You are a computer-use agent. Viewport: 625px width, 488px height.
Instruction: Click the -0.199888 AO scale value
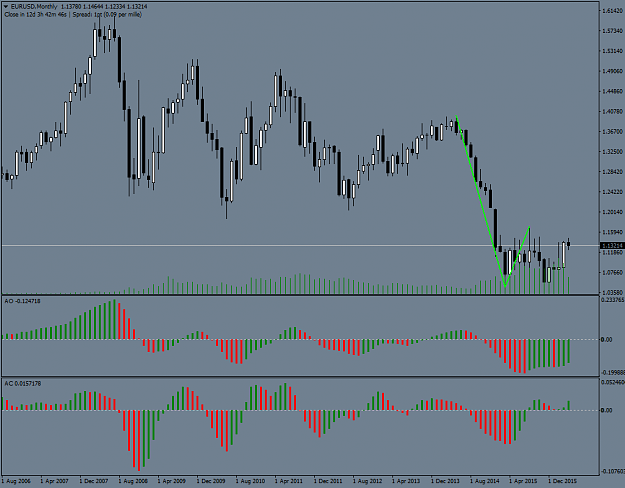click(612, 372)
